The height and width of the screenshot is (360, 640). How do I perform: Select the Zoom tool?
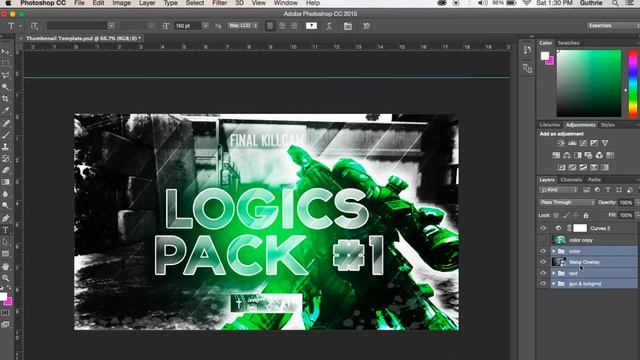5,278
